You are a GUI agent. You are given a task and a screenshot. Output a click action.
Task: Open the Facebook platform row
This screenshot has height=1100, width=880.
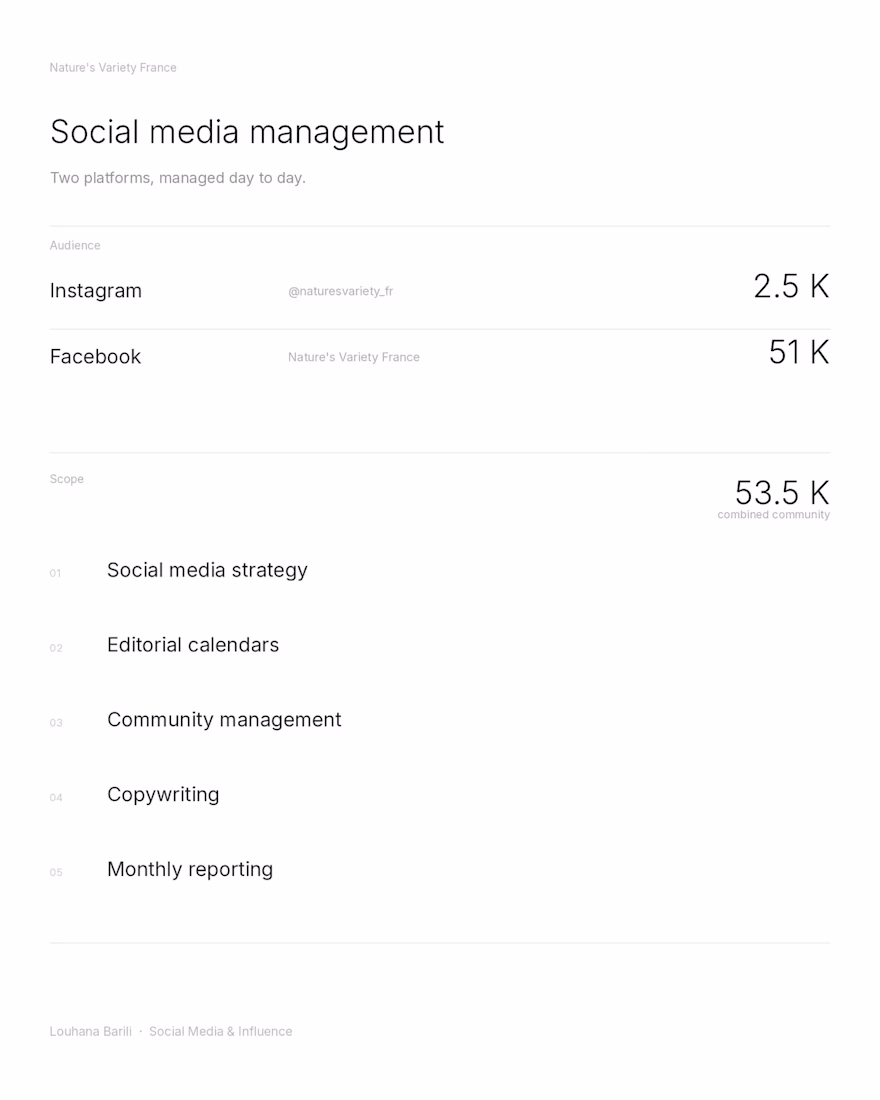[x=440, y=355]
